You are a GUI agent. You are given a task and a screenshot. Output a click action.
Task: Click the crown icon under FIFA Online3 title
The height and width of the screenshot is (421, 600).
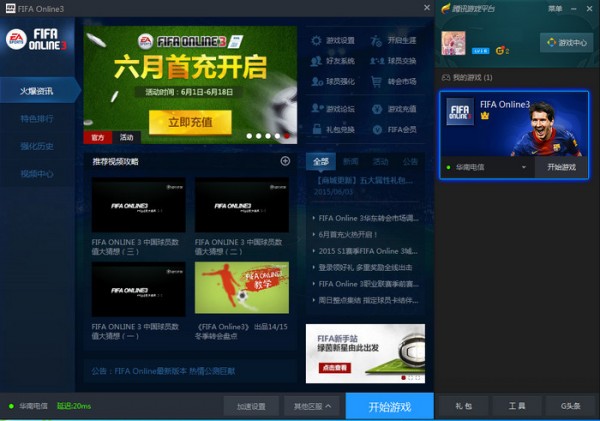point(485,116)
